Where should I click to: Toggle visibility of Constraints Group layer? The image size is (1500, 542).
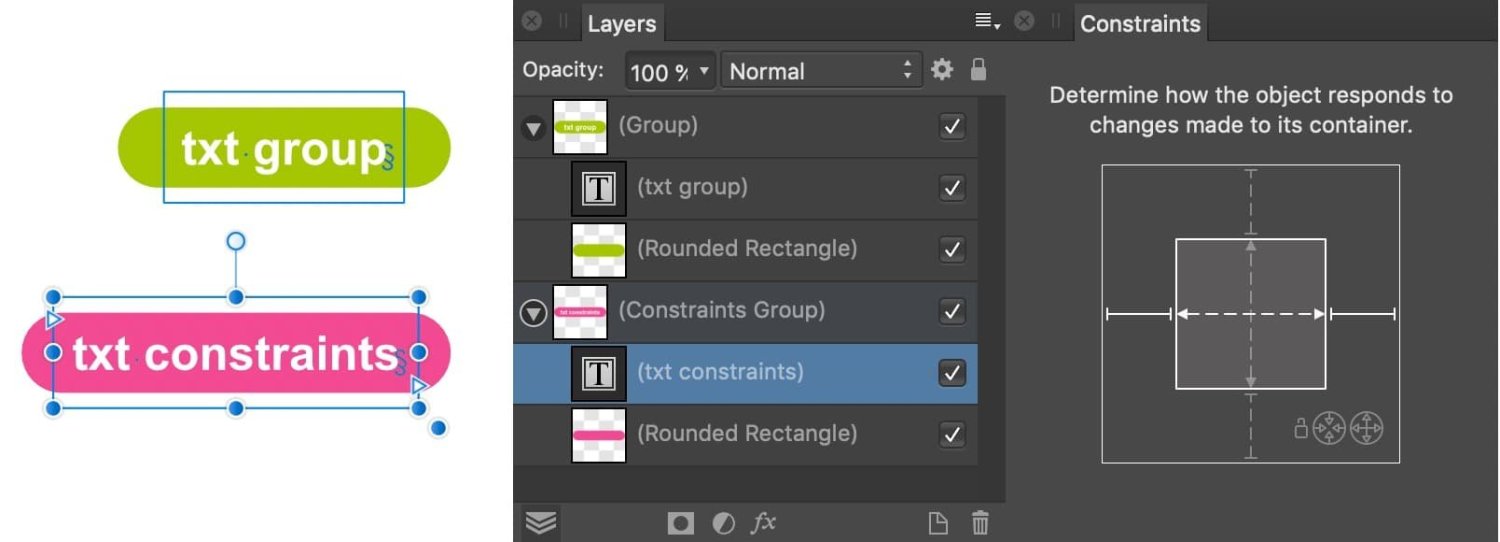click(x=952, y=311)
